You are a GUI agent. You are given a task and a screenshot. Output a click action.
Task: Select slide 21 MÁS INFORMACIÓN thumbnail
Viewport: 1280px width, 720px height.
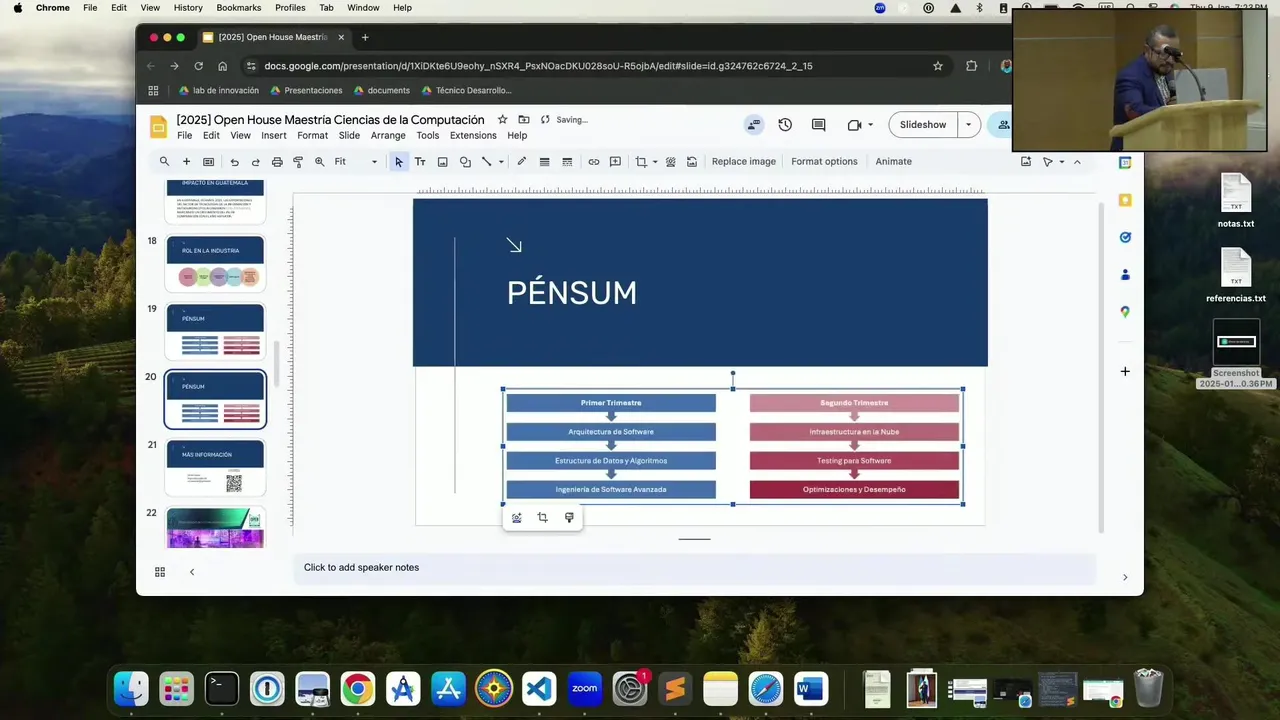point(215,467)
